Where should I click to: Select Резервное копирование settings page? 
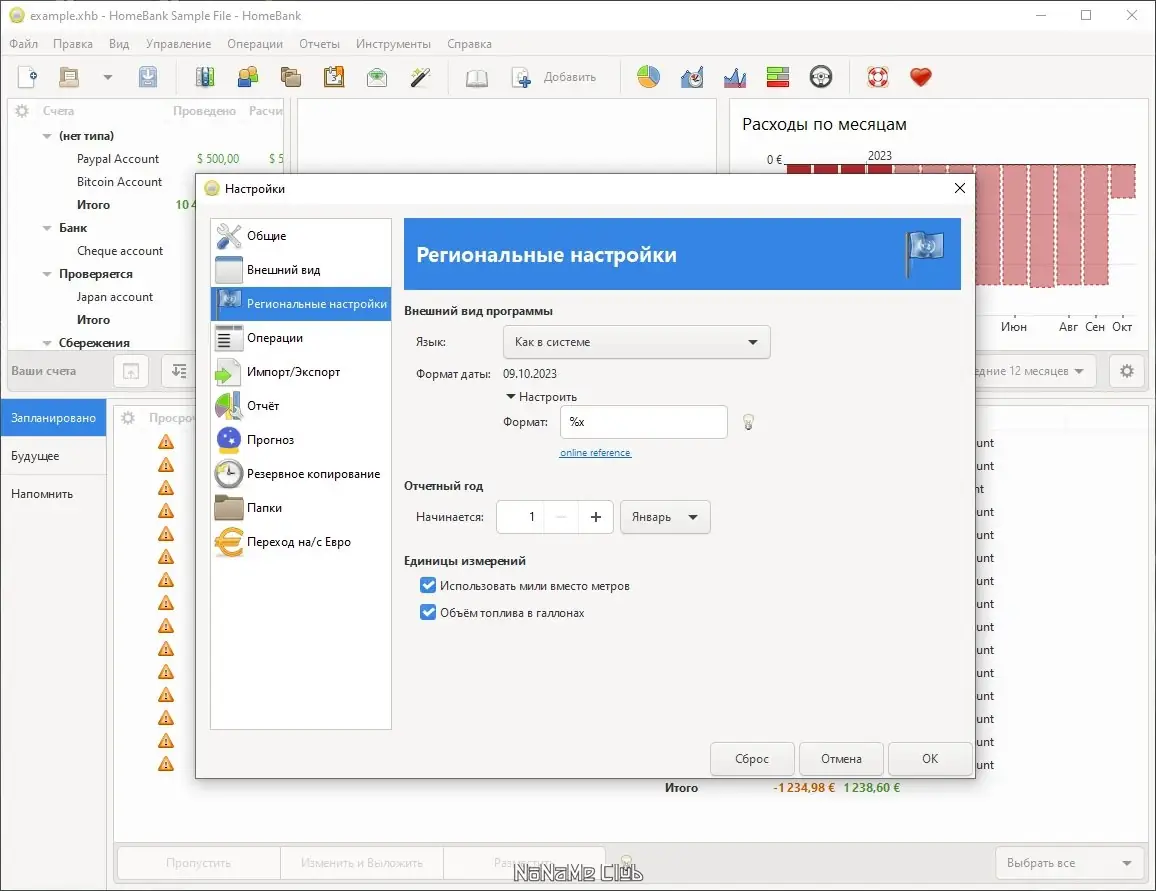pyautogui.click(x=301, y=474)
